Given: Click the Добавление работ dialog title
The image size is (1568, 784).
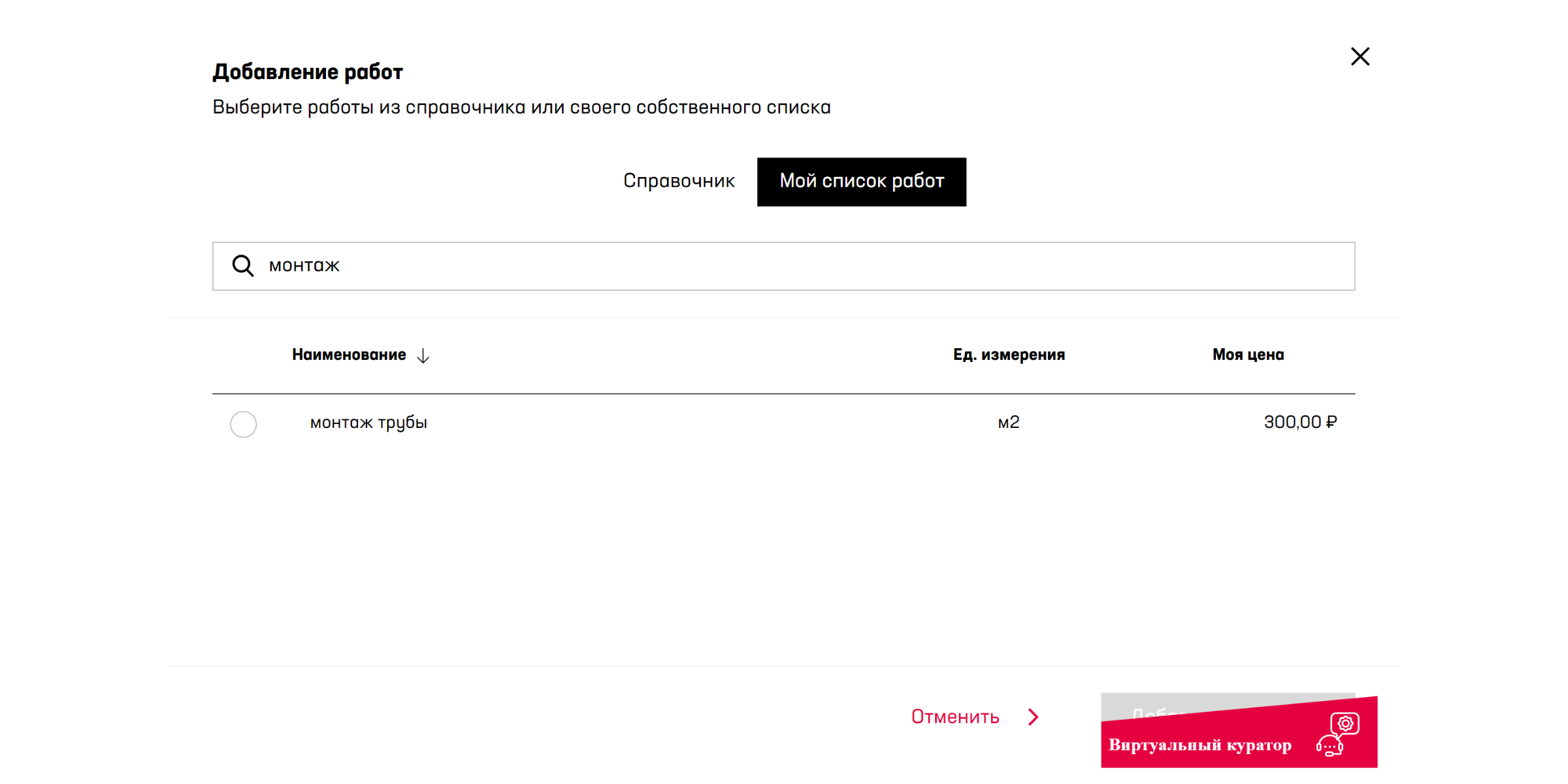Looking at the screenshot, I should (x=308, y=72).
